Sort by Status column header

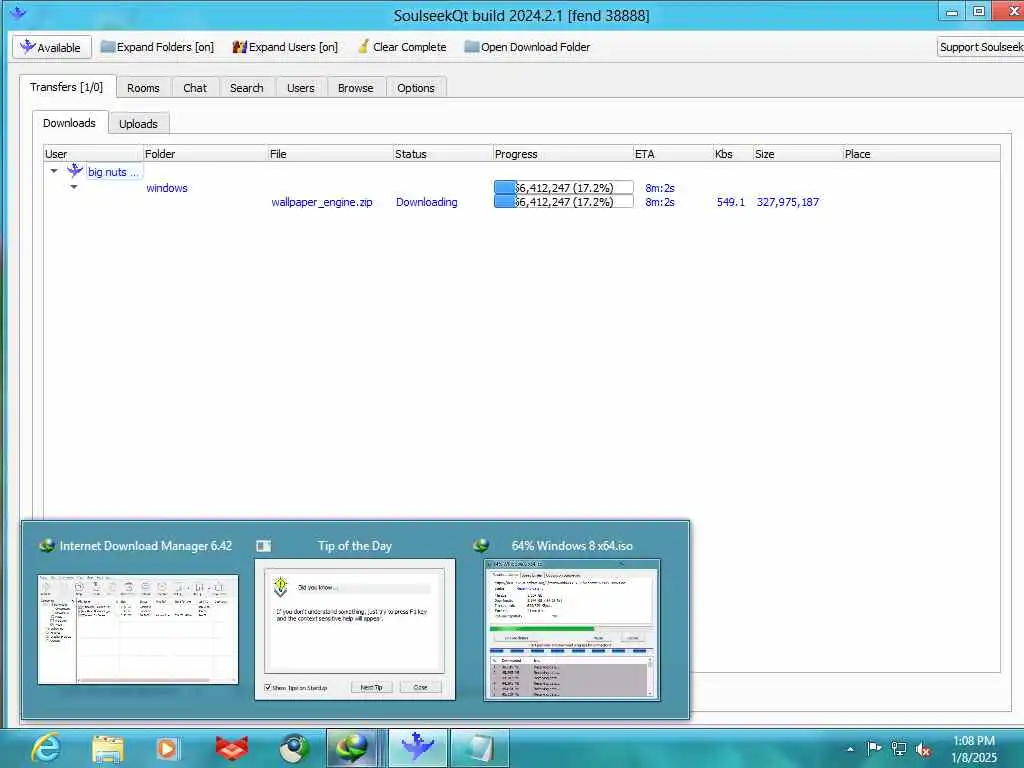443,153
